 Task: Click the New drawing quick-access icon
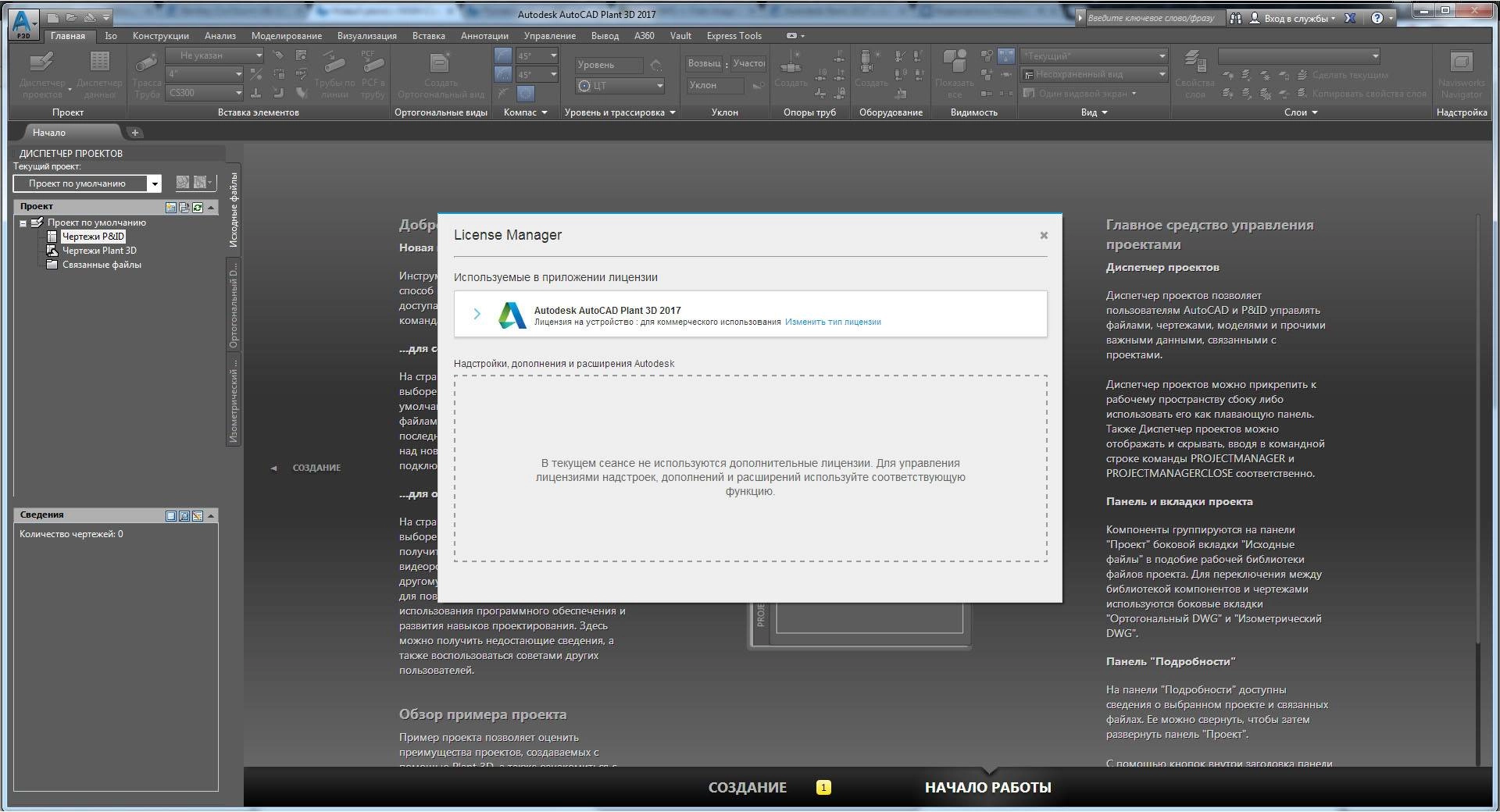pyautogui.click(x=52, y=16)
